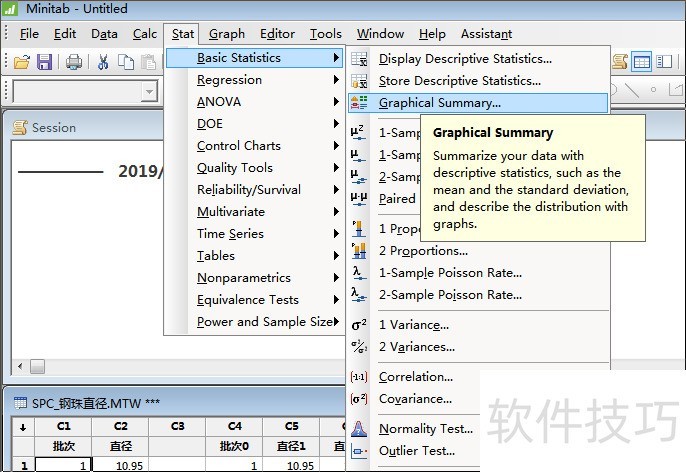686x472 pixels.
Task: Select the C2 column header
Action: (120, 426)
